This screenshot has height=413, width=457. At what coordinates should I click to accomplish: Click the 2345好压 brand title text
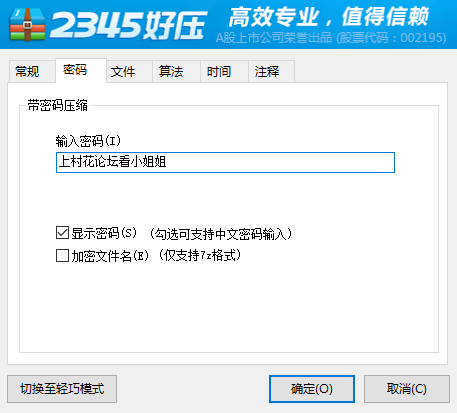point(128,25)
